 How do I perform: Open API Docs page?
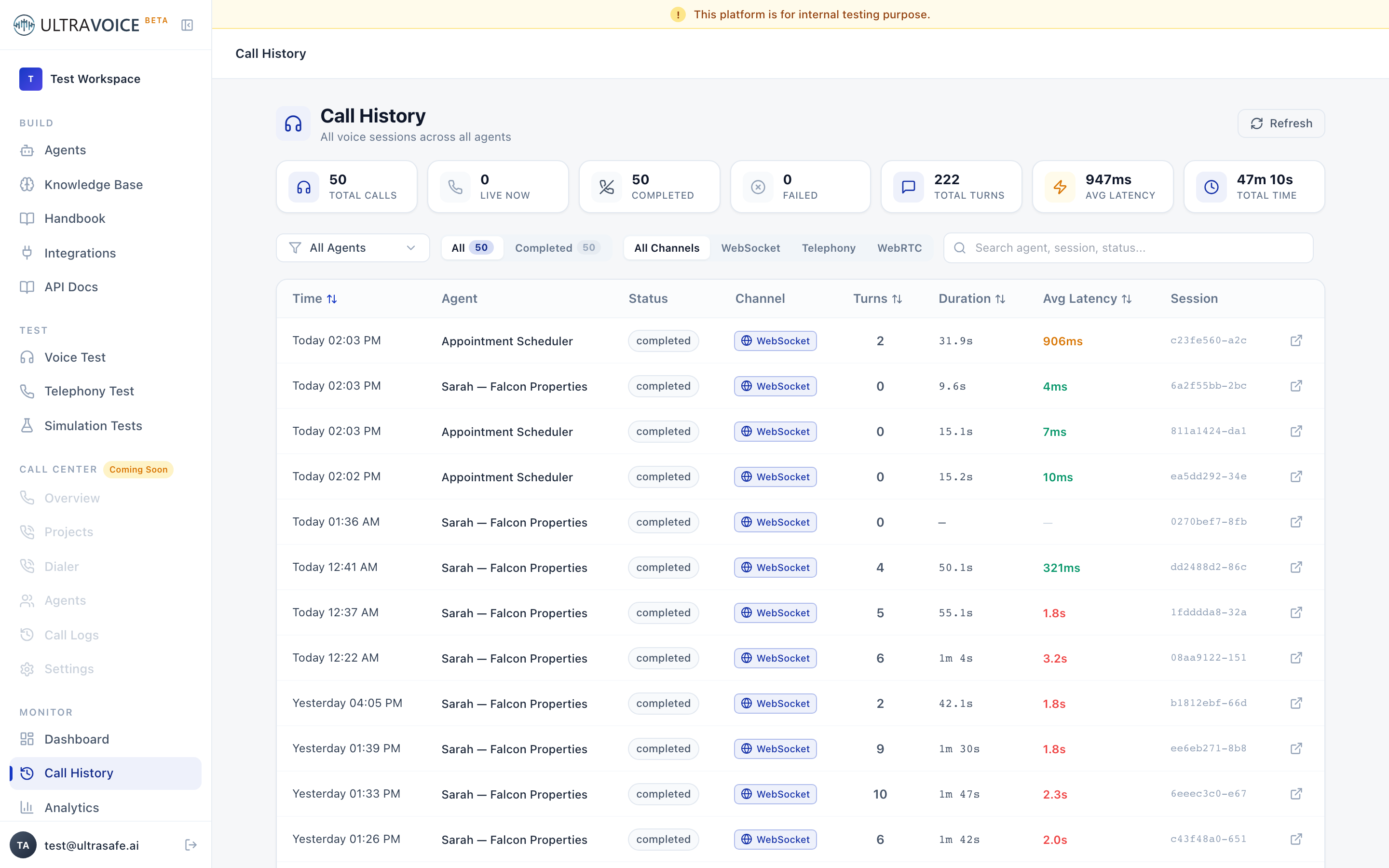click(106, 287)
